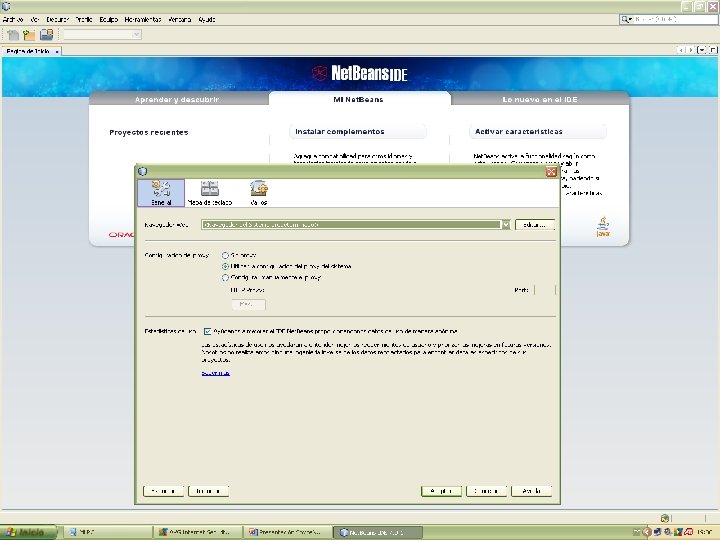
Task: Open the Ayuda menu
Action: 207,19
